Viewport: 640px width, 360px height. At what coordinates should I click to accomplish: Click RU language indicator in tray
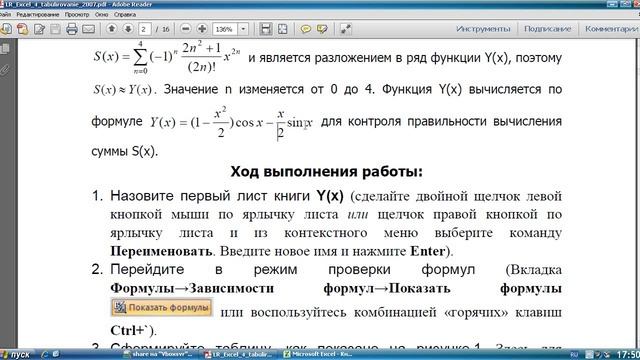574,355
